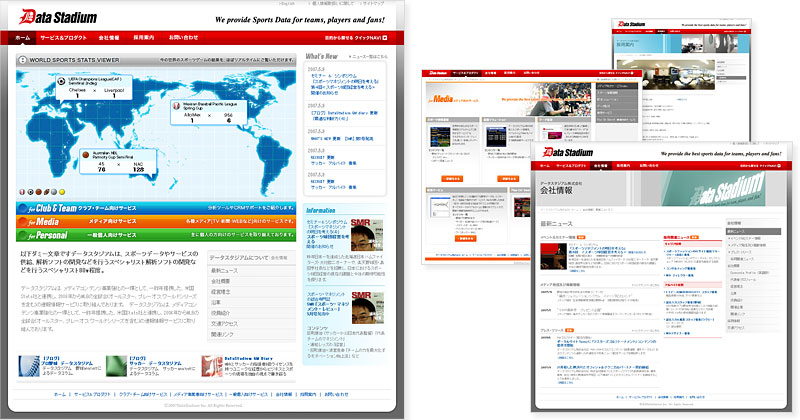Click the soccer ball icon in UEFA Champions League popup

[62, 81]
